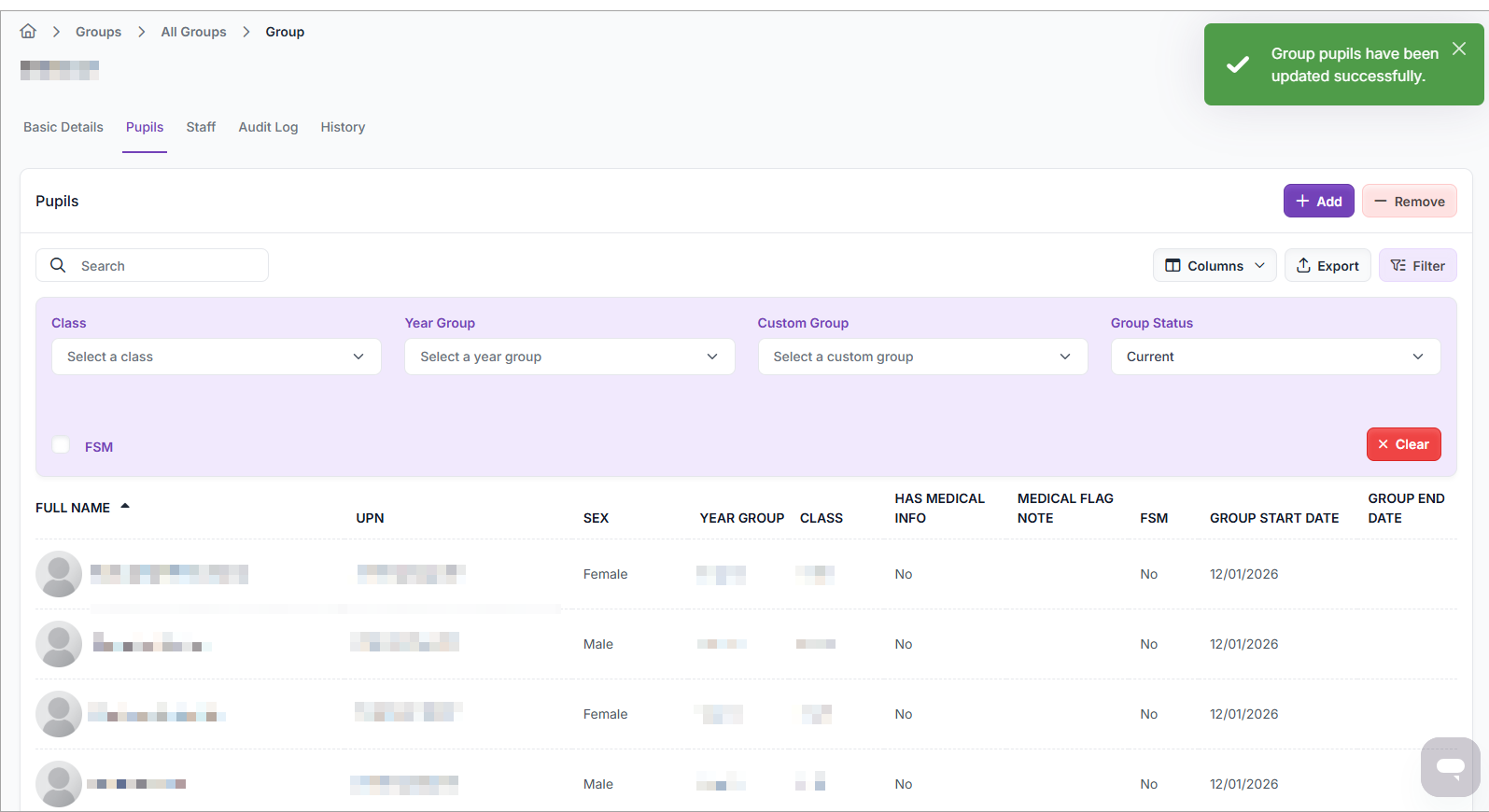Viewport: 1489px width, 812px height.
Task: Click the second pupil's avatar icon
Action: pyautogui.click(x=59, y=644)
